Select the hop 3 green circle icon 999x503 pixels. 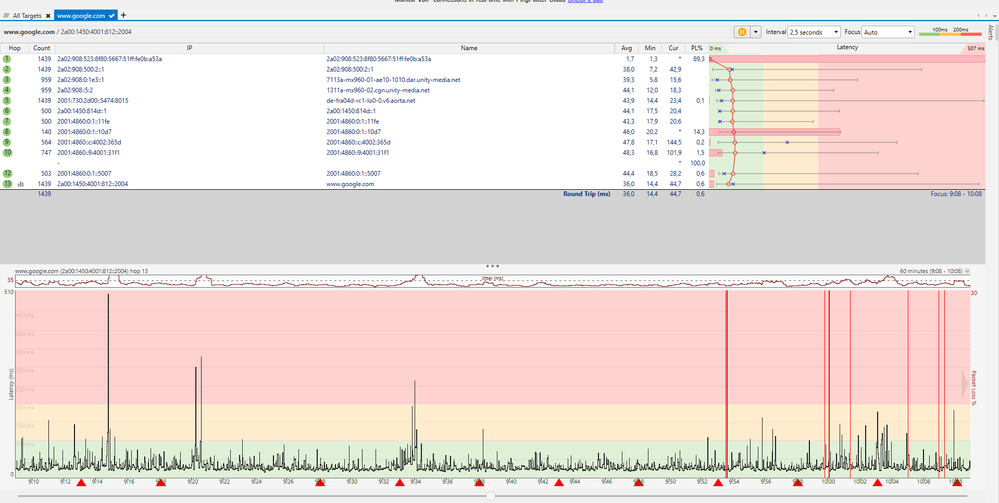pos(7,80)
